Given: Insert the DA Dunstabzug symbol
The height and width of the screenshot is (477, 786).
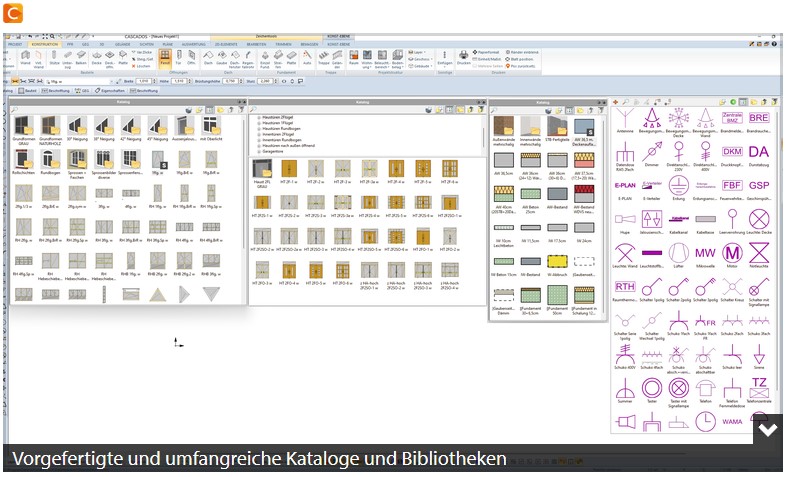Looking at the screenshot, I should tap(759, 154).
